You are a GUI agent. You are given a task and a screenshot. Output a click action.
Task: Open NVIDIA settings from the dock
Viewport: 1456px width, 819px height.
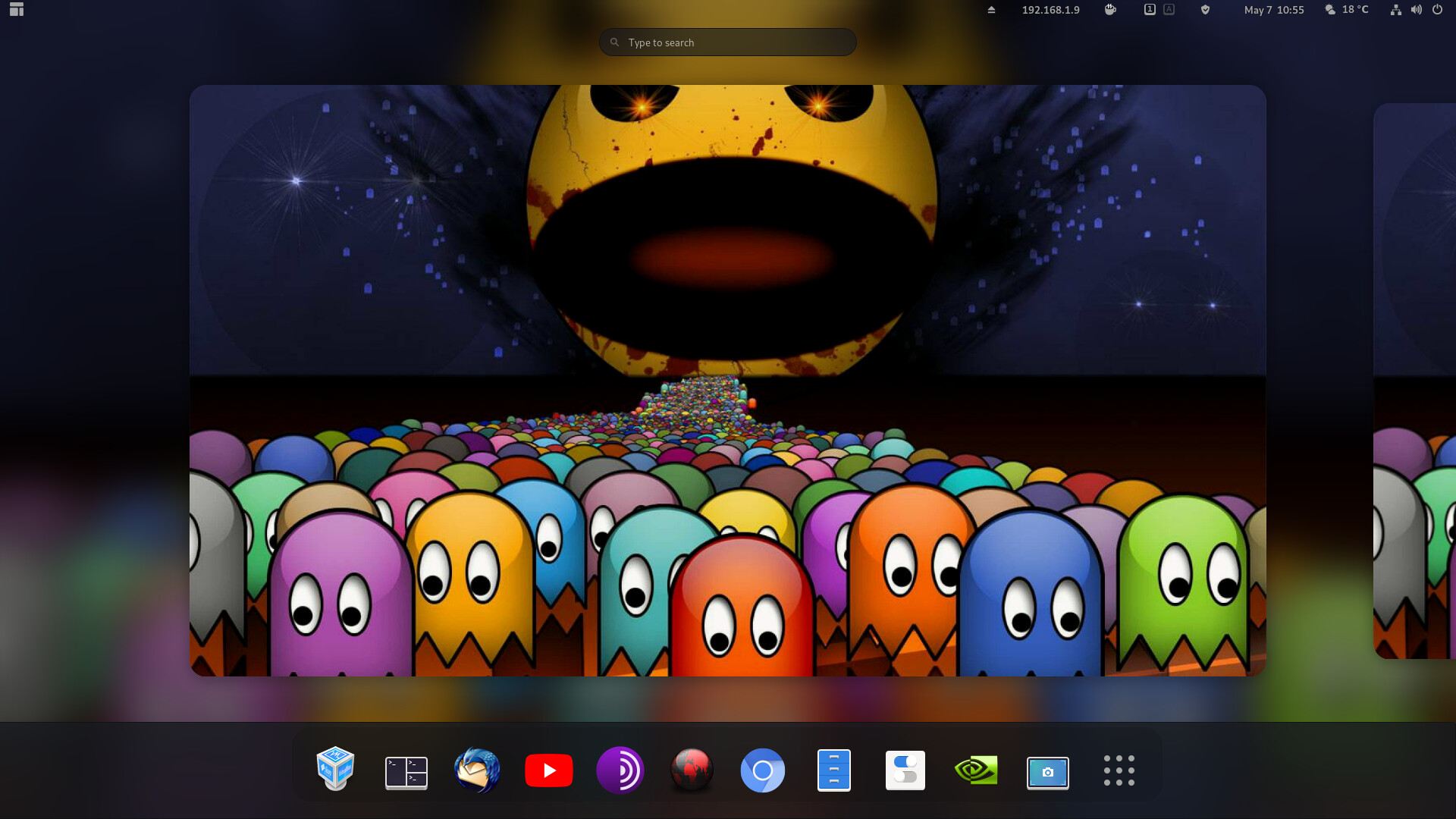976,770
